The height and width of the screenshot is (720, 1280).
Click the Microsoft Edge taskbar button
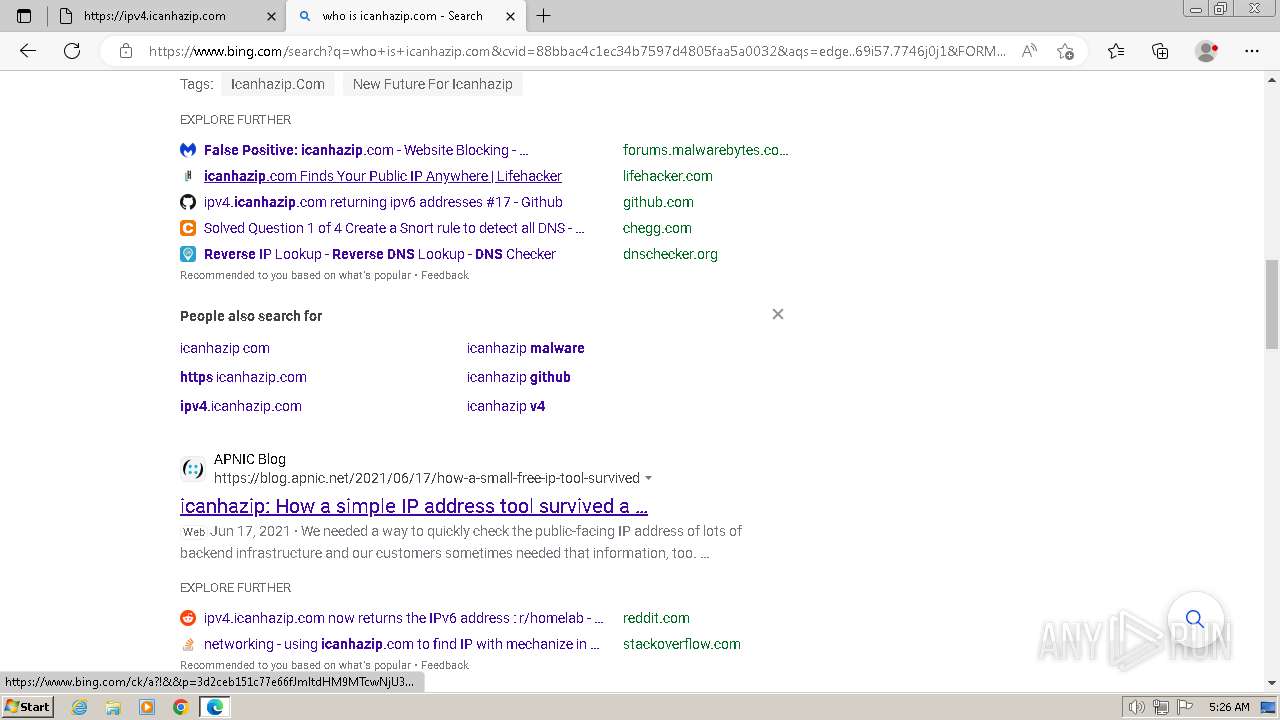pyautogui.click(x=215, y=707)
